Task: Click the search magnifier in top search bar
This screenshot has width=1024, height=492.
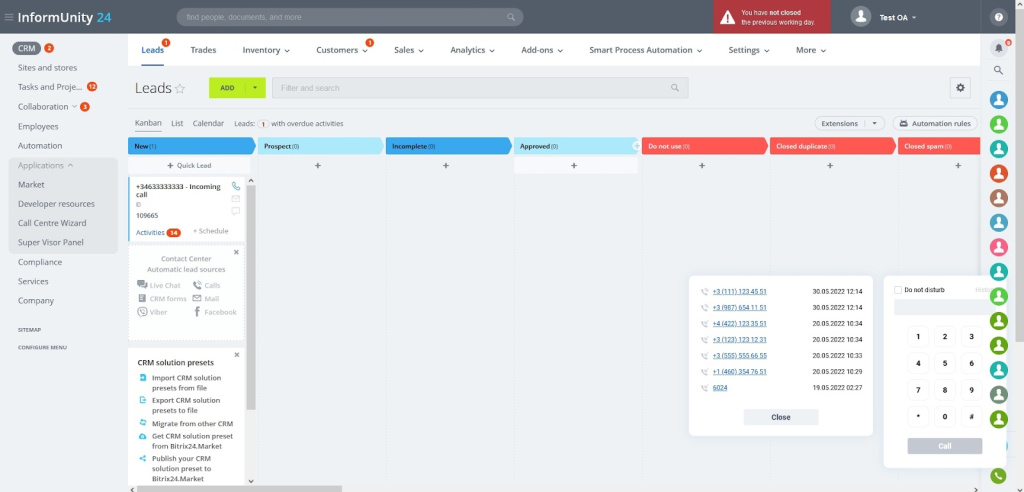Action: [511, 17]
